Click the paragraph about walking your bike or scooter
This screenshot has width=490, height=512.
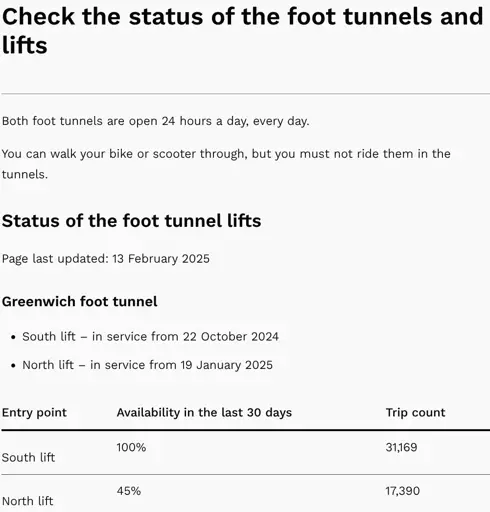(226, 164)
